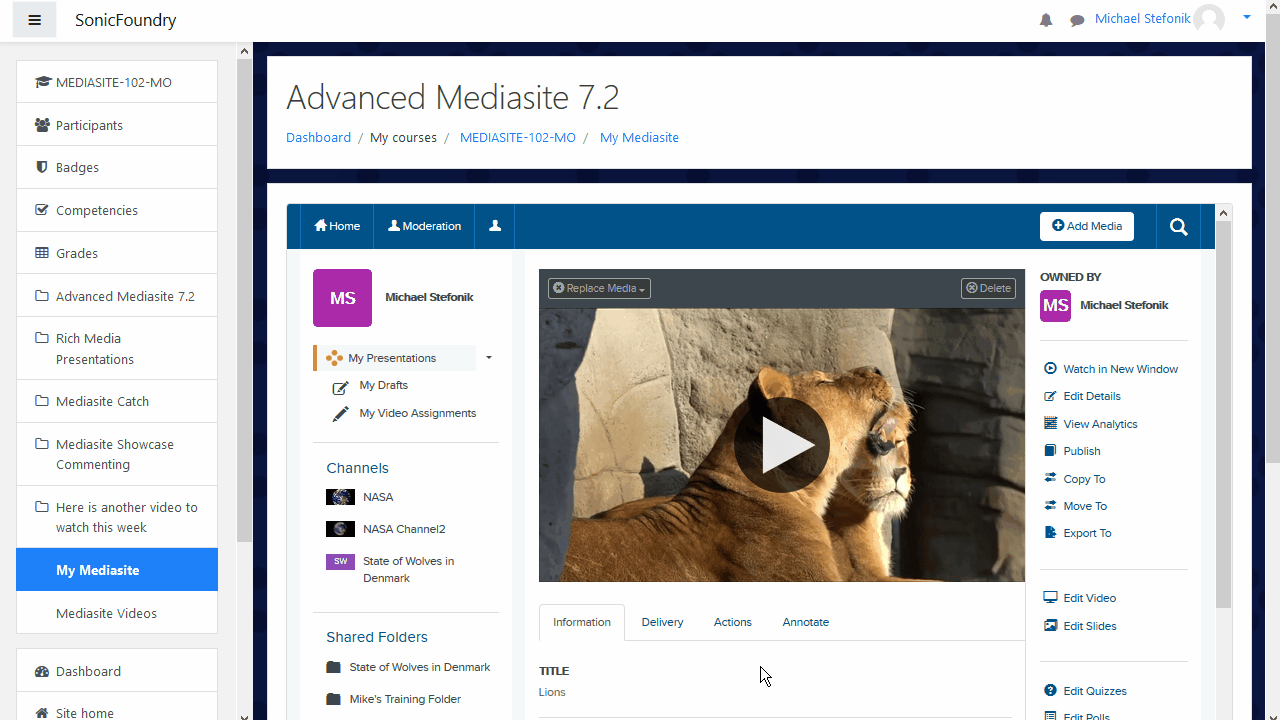Screen dimensions: 1280x720
Task: Open Mediasite Showcase Commenting sidebar section
Action: 117,454
